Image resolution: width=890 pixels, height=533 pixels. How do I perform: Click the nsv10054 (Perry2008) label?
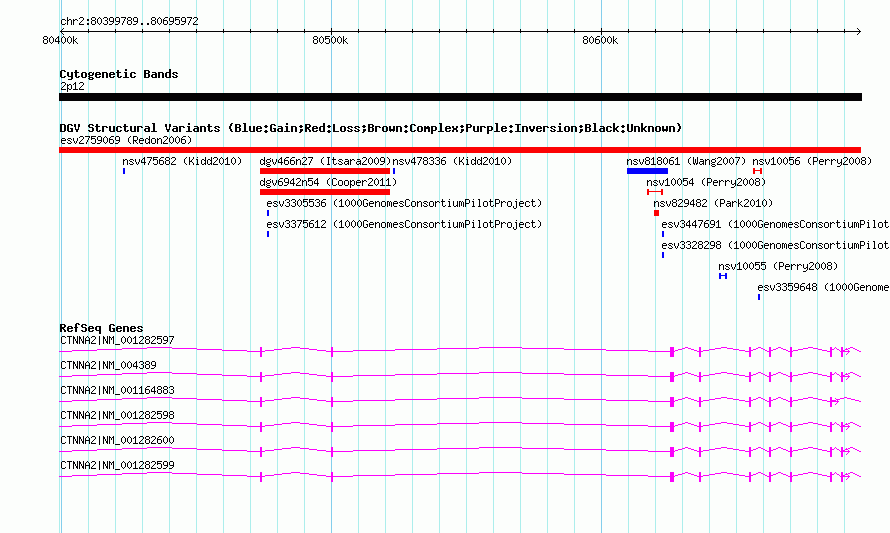pos(706,182)
